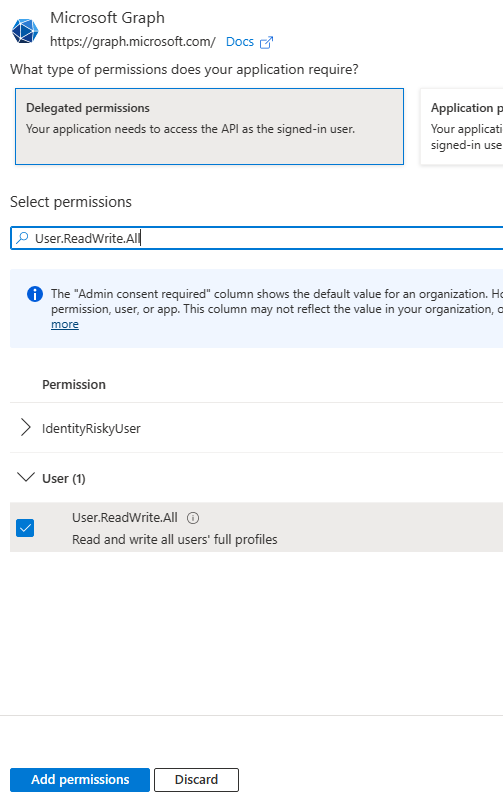Image resolution: width=503 pixels, height=809 pixels.
Task: Select the Delegated permissions card
Action: tap(209, 126)
